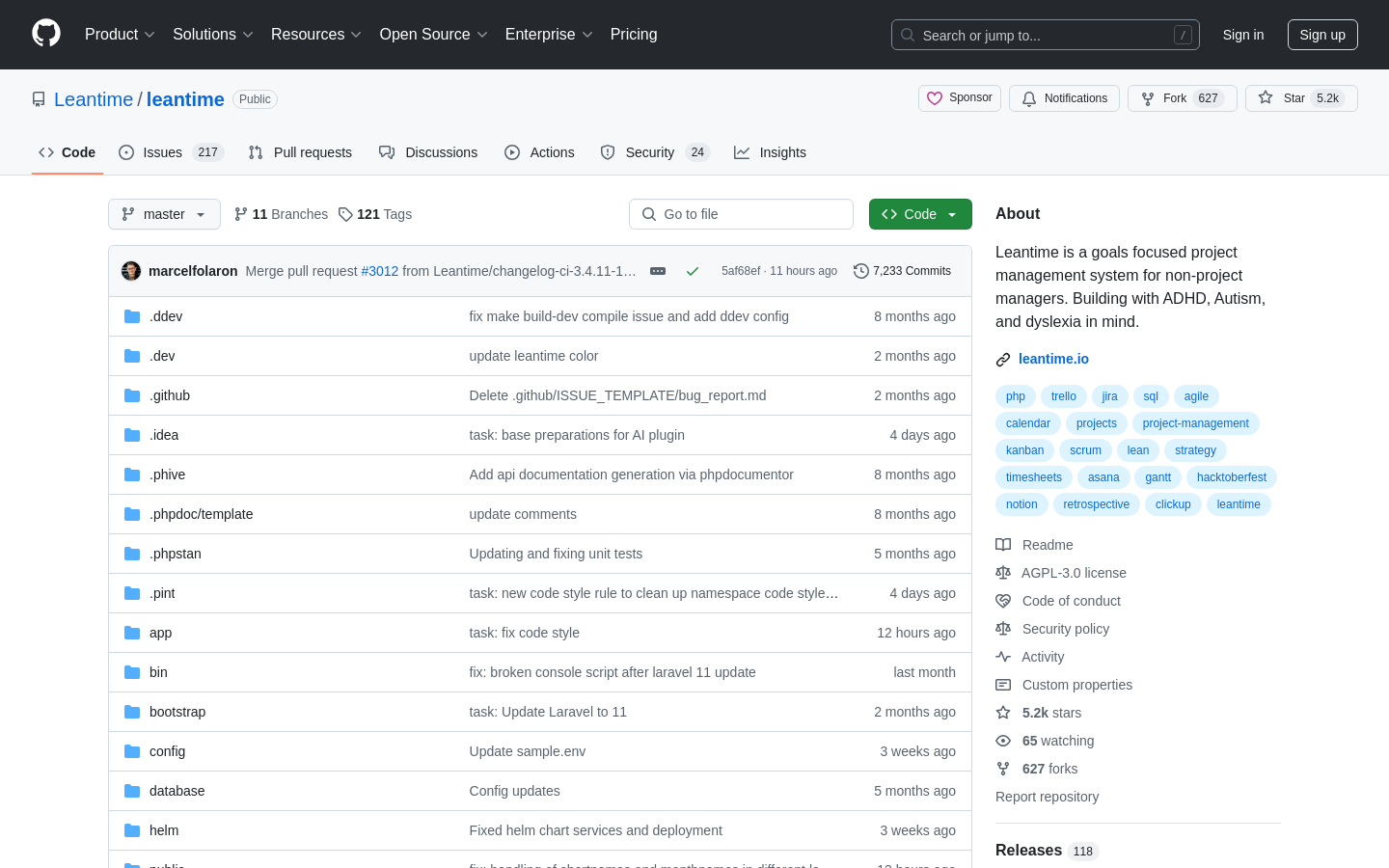Open the Insights tab
The height and width of the screenshot is (868, 1389).
pyautogui.click(x=770, y=152)
